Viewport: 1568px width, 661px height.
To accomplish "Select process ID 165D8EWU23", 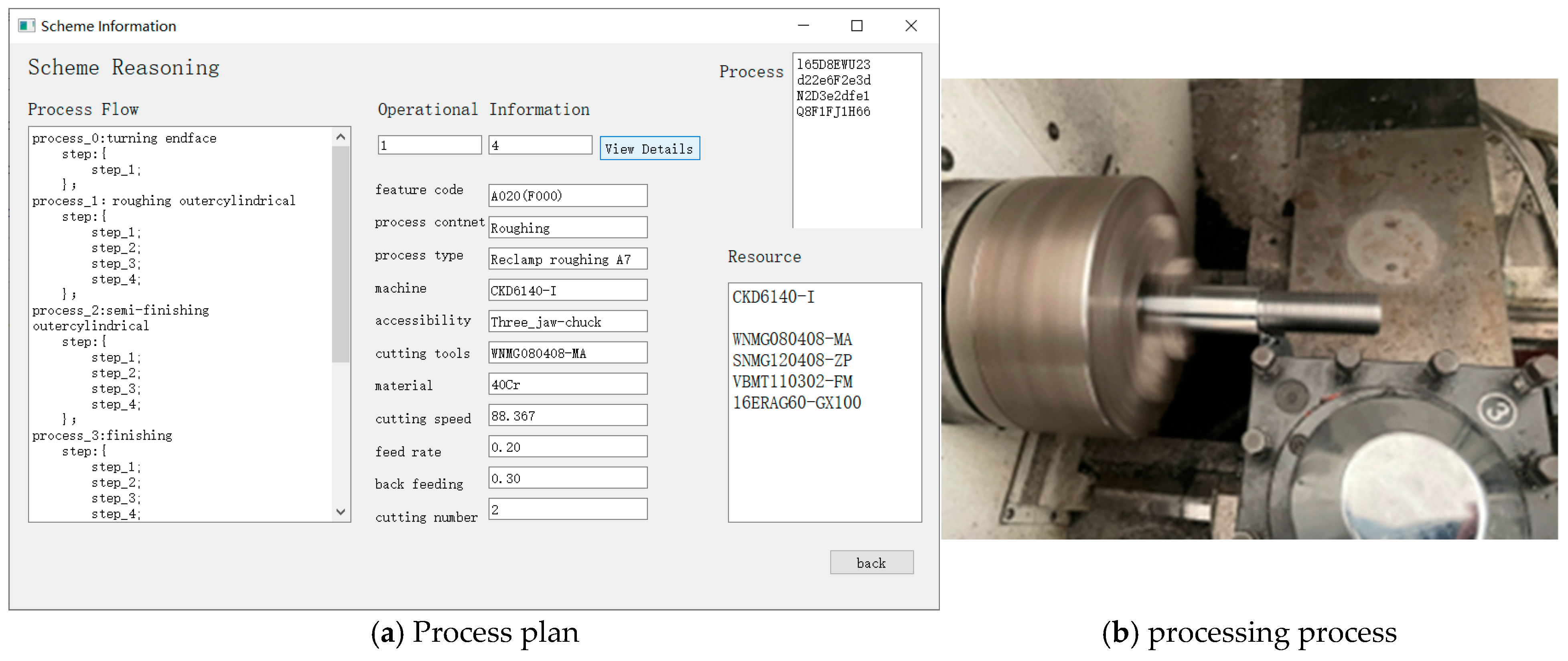I will [833, 65].
